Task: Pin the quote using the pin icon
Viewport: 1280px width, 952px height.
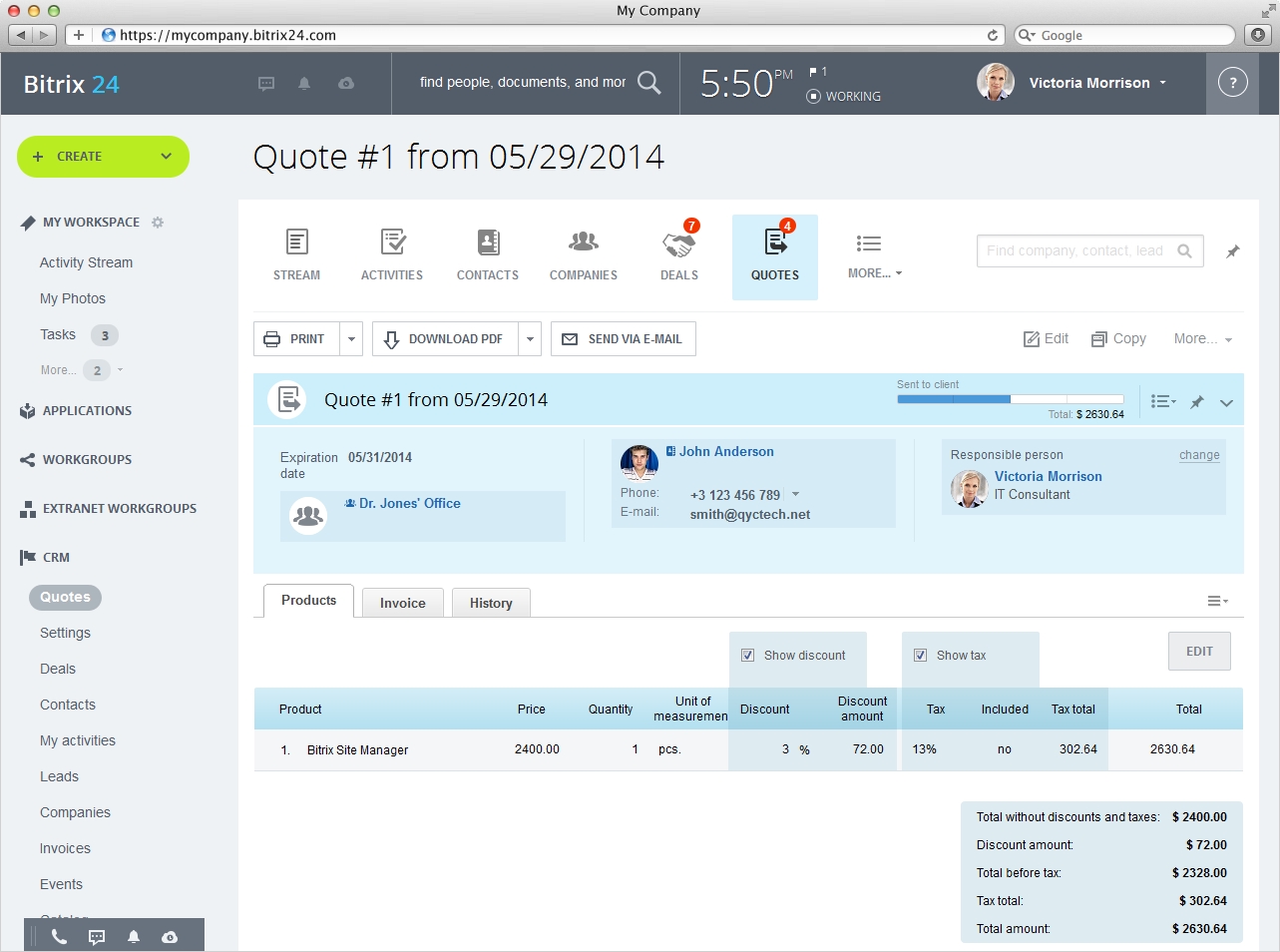Action: (1197, 402)
